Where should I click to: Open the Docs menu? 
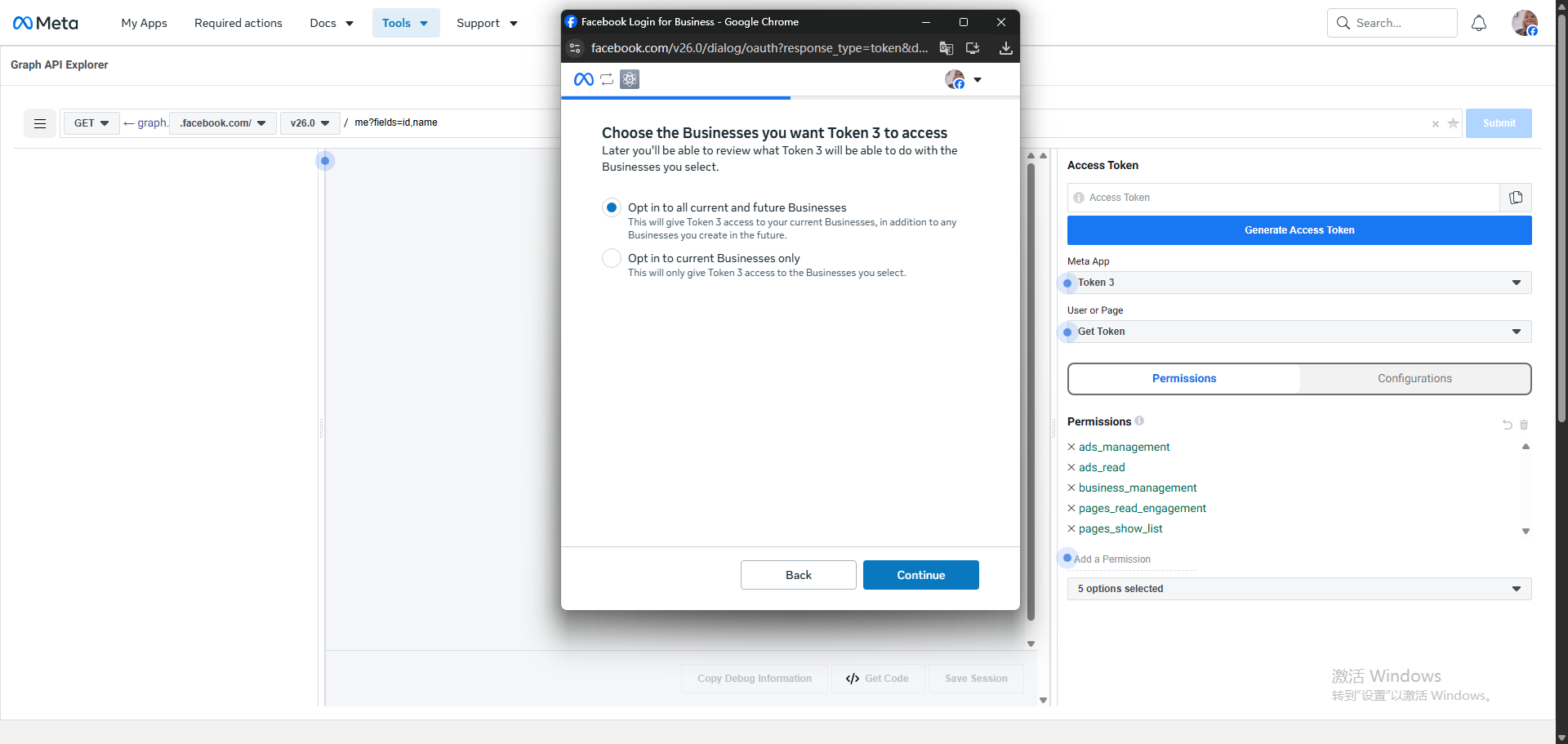point(332,23)
